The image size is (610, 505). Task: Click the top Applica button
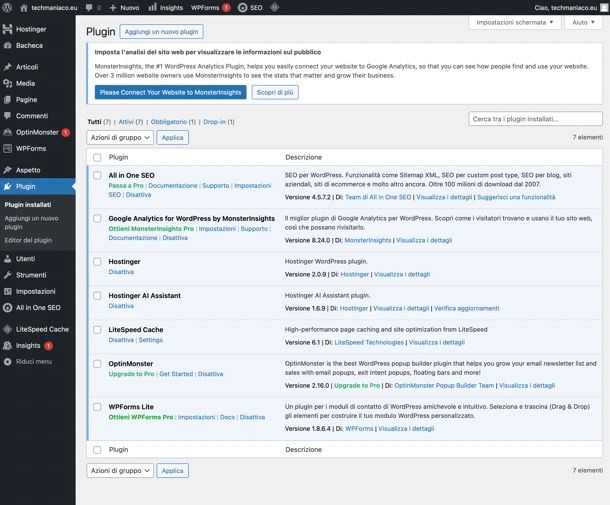click(172, 137)
